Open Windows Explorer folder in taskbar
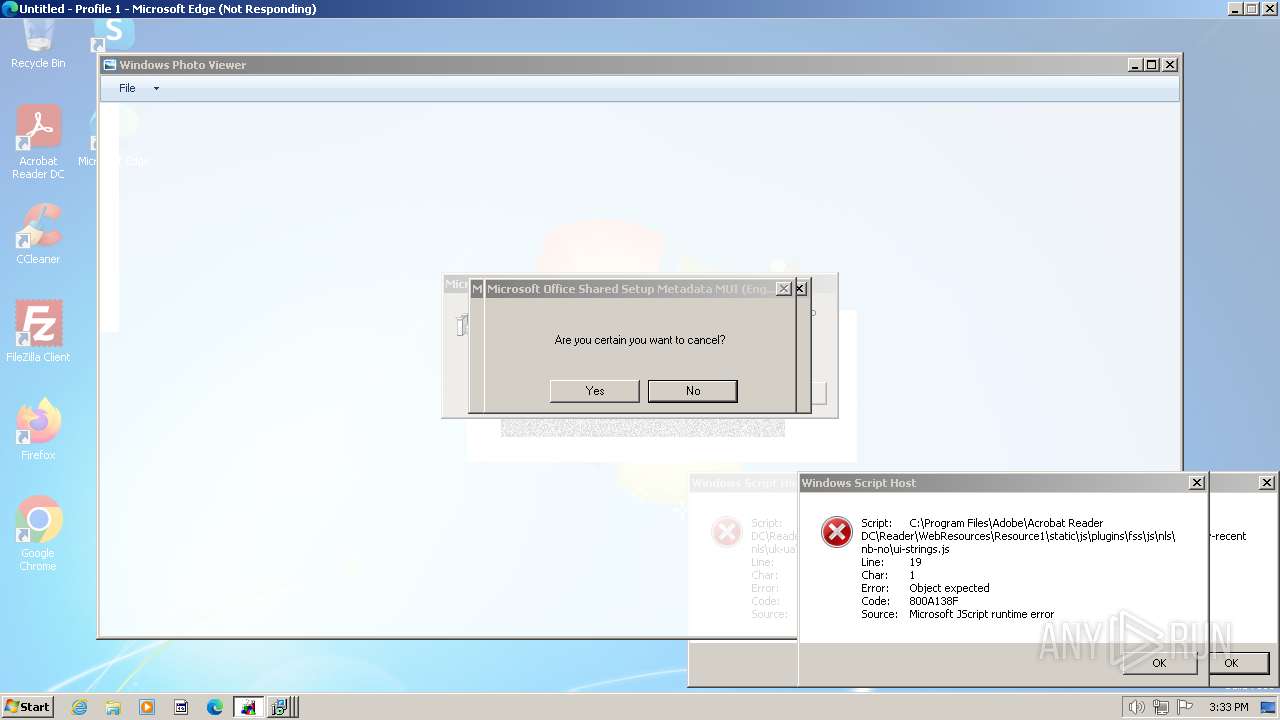The width and height of the screenshot is (1280, 720). tap(113, 707)
